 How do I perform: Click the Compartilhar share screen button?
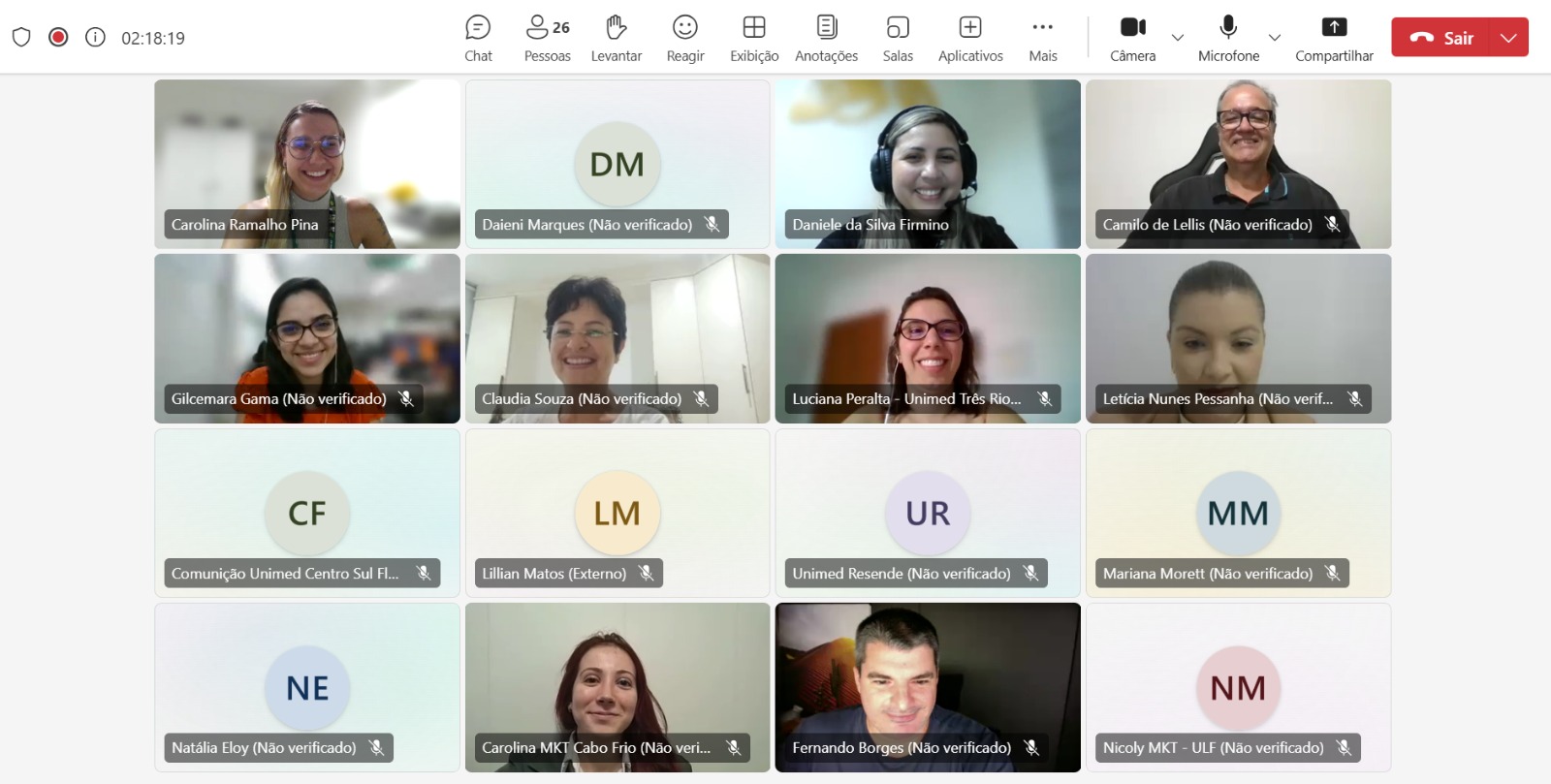coord(1334,38)
